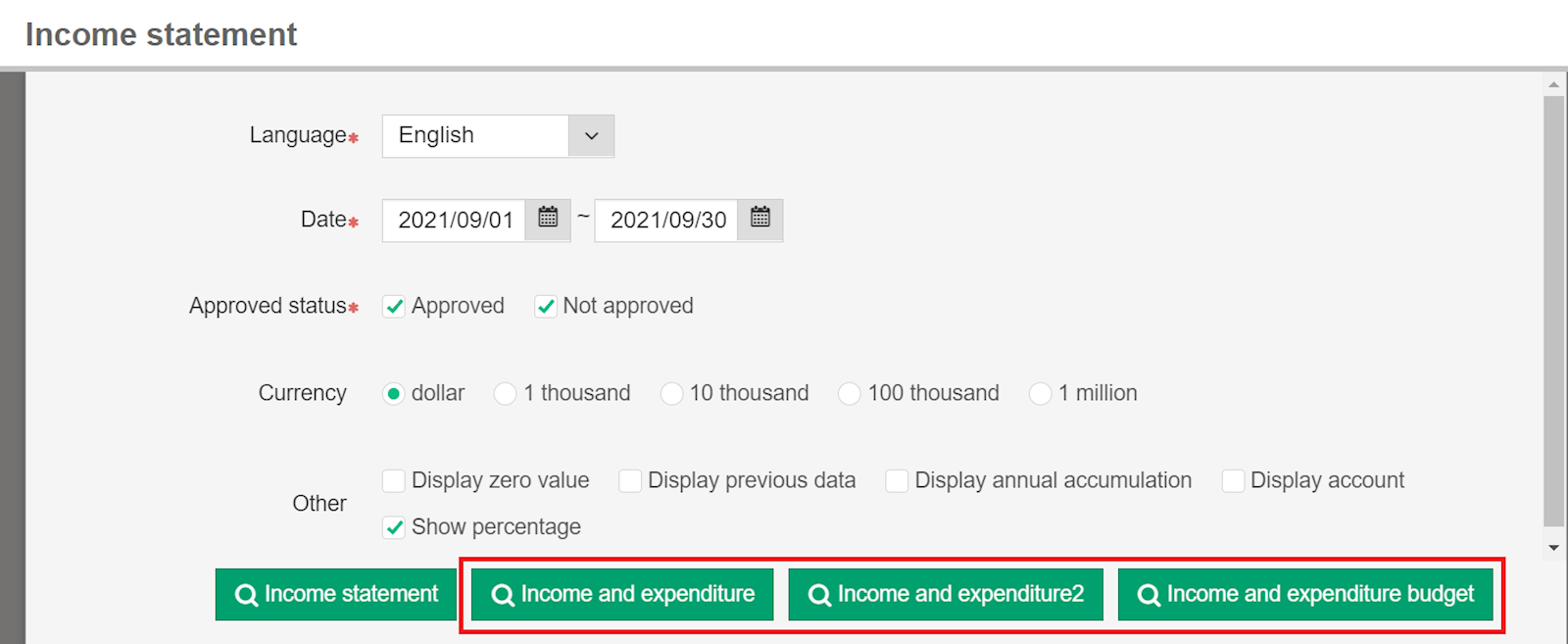
Task: Run the Income and expenditure budget report
Action: pos(1304,595)
